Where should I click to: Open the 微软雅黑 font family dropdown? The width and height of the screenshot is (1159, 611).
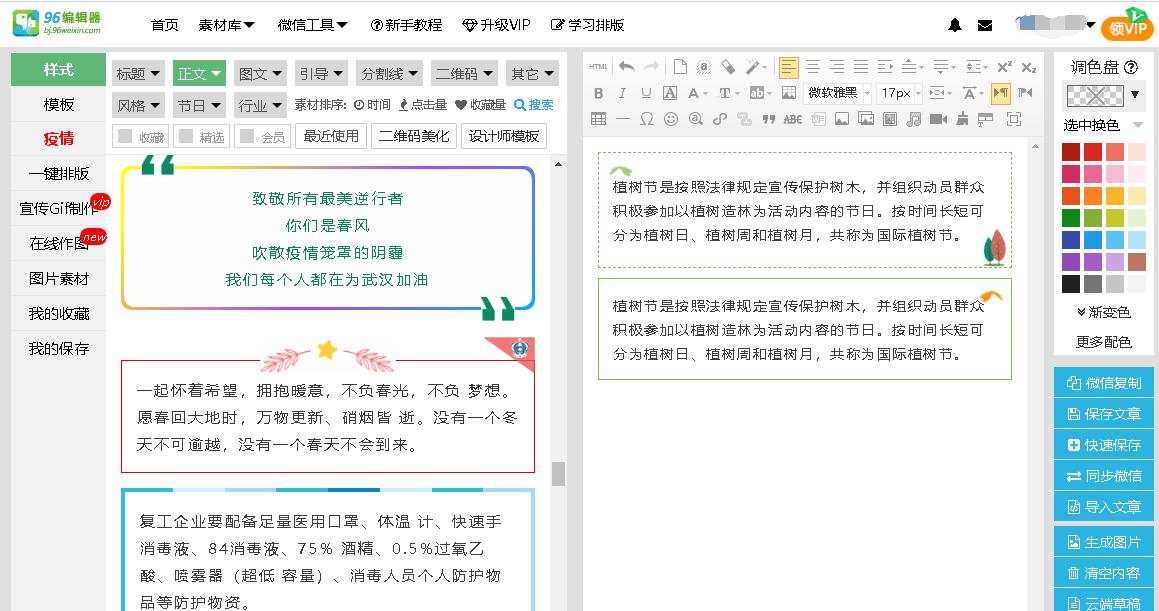tap(831, 93)
